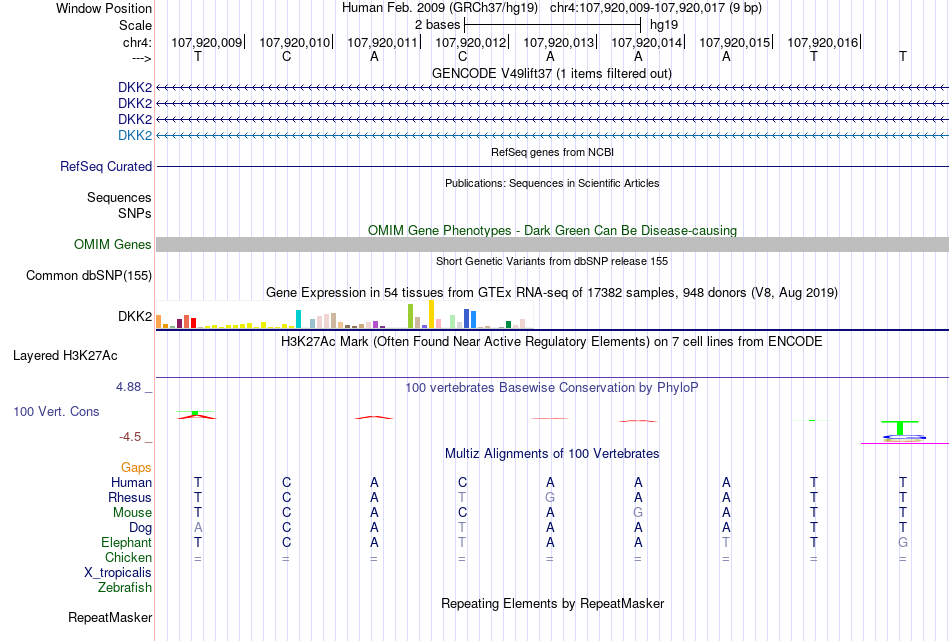Click 'Short Genetic Variants from dbSNP release 155'

[552, 261]
